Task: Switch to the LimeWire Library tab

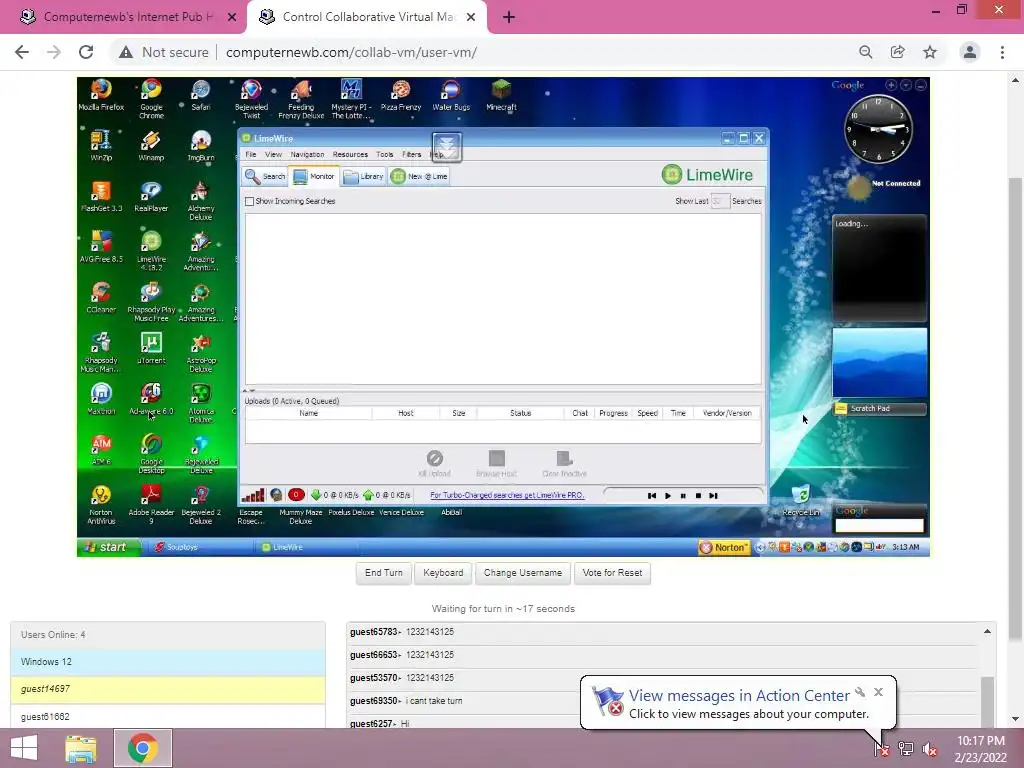Action: [x=363, y=176]
